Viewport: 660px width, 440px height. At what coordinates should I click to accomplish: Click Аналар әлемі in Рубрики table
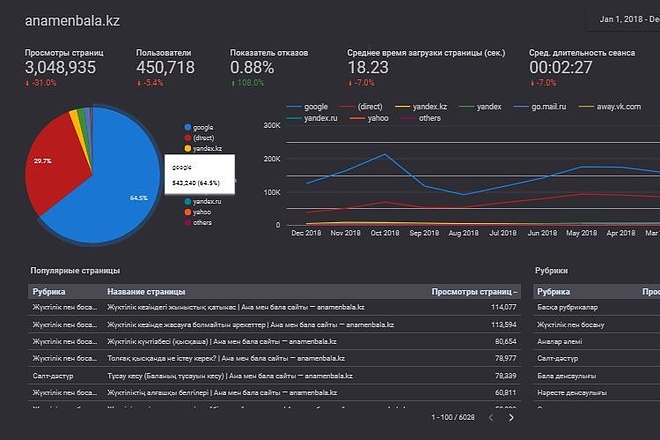coord(559,341)
